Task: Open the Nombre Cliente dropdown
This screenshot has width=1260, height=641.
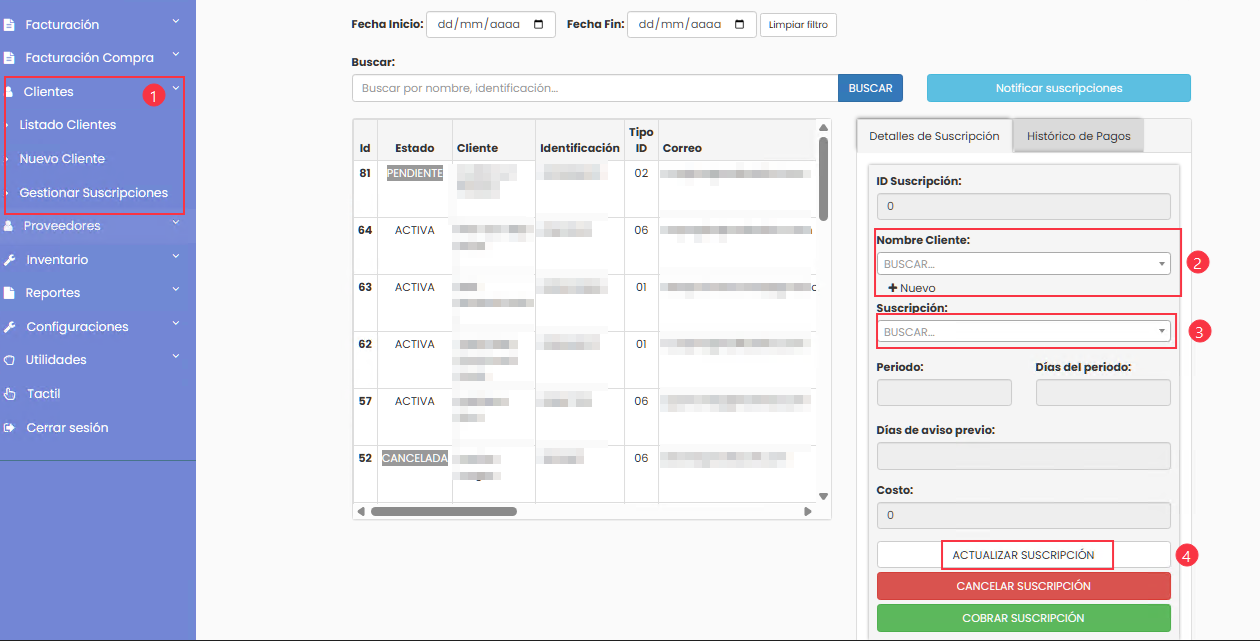Action: (x=1024, y=264)
